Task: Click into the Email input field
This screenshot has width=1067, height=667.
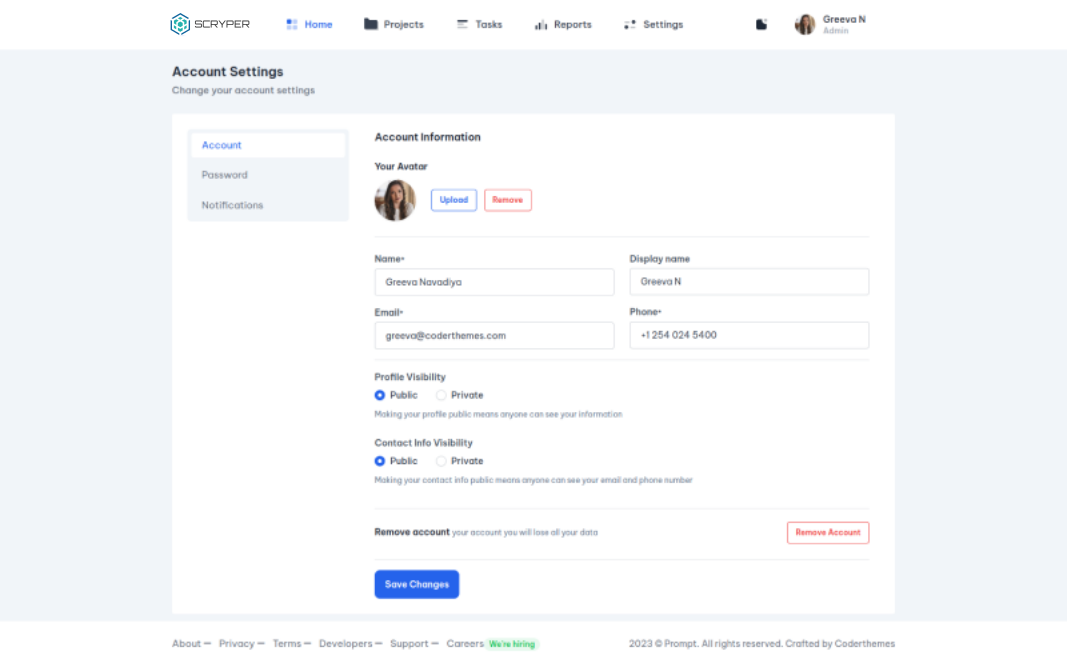Action: [x=494, y=336]
